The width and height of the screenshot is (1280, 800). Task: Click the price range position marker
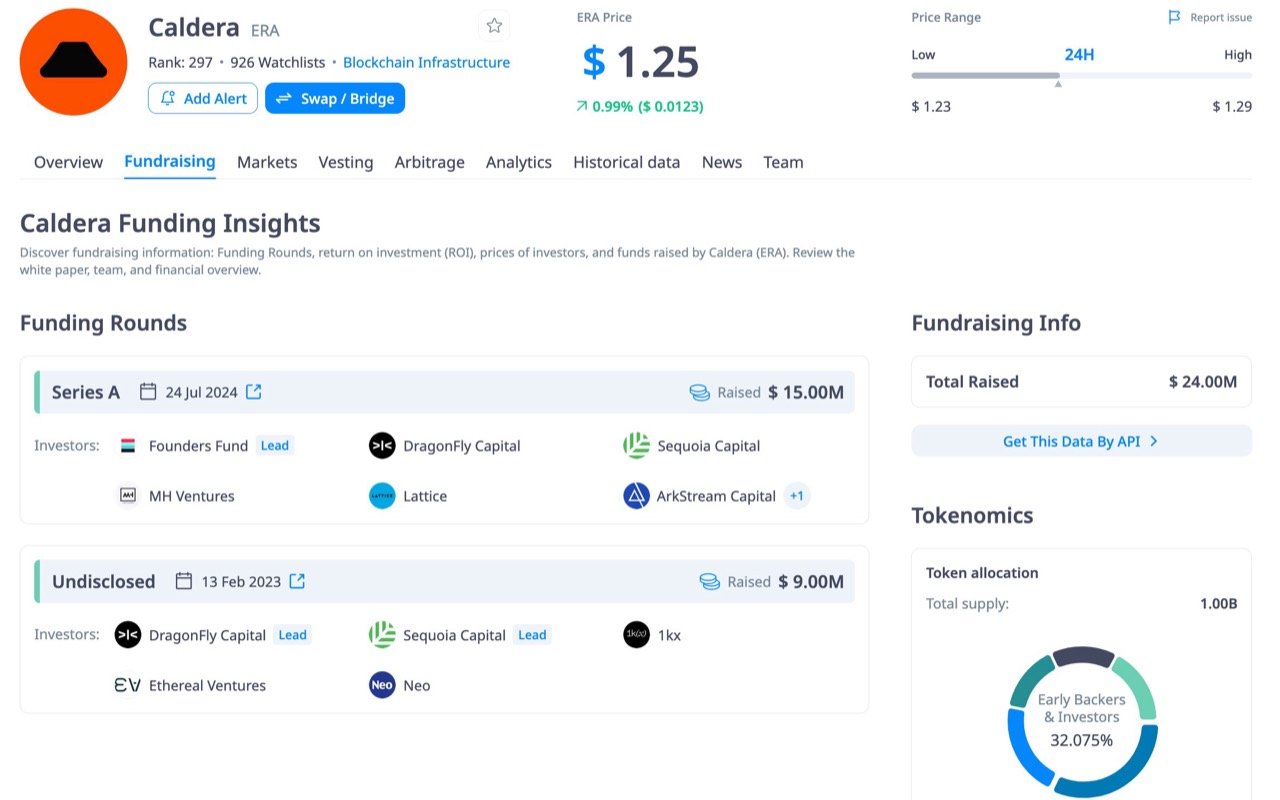click(x=1058, y=84)
